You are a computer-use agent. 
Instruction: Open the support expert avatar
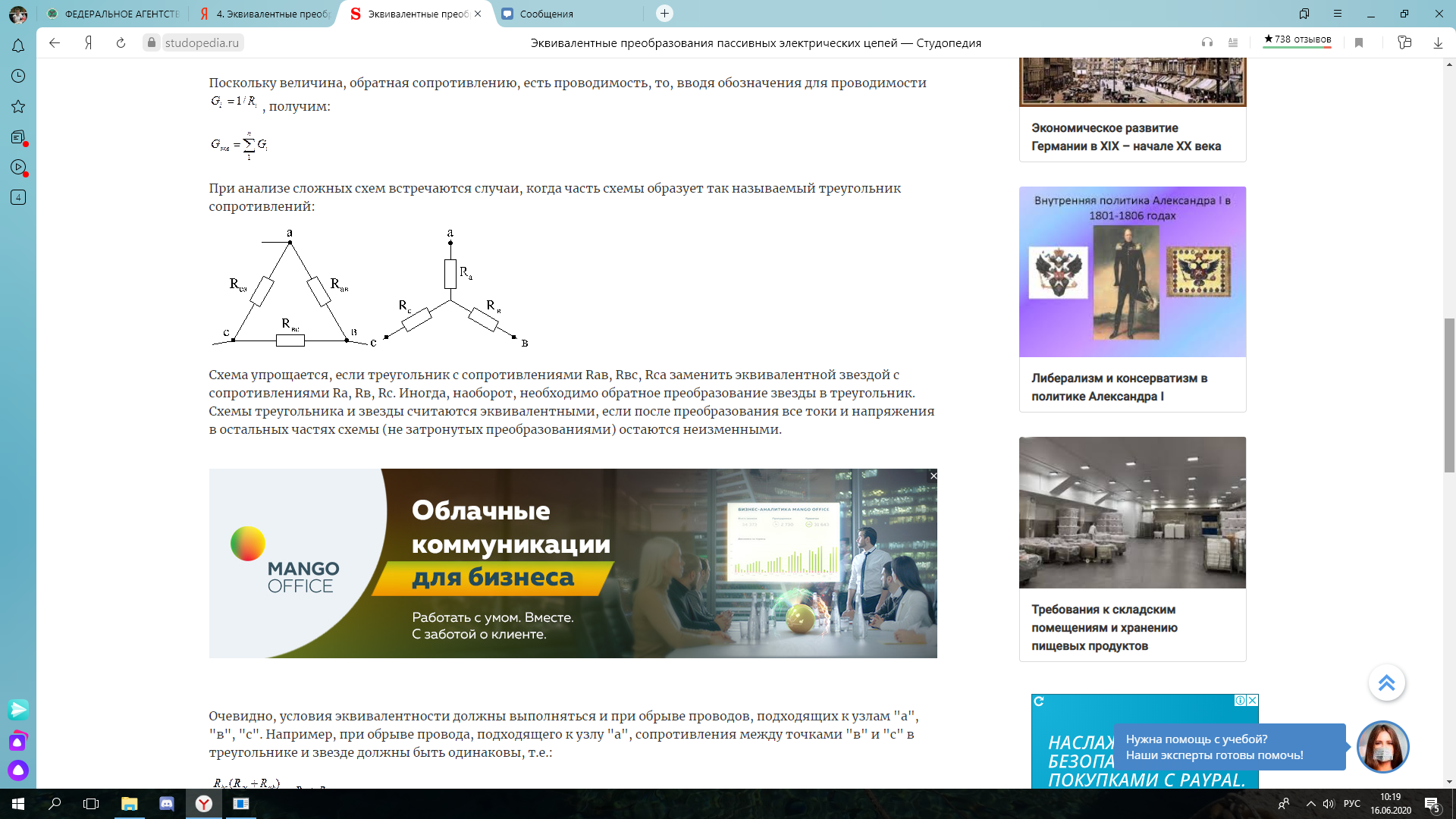1382,747
